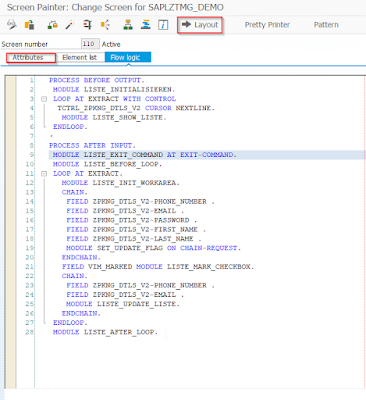The width and height of the screenshot is (366, 400).
Task: Click line MODULE LISTE_EXIT_COMMAND AT EXIT-COMMAND
Action: [x=144, y=155]
